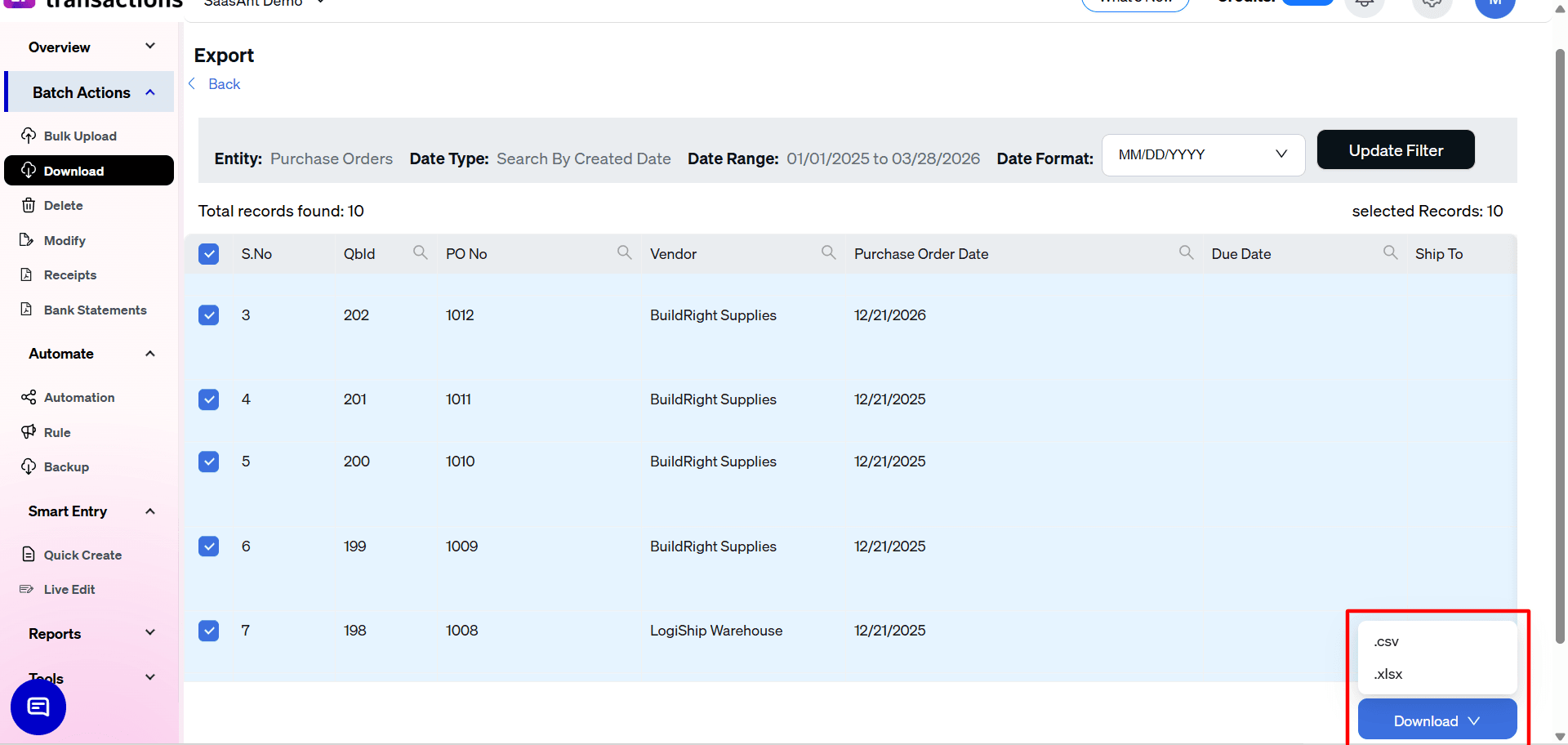1568x745 pixels.
Task: Open the chat support bubble
Action: point(38,707)
